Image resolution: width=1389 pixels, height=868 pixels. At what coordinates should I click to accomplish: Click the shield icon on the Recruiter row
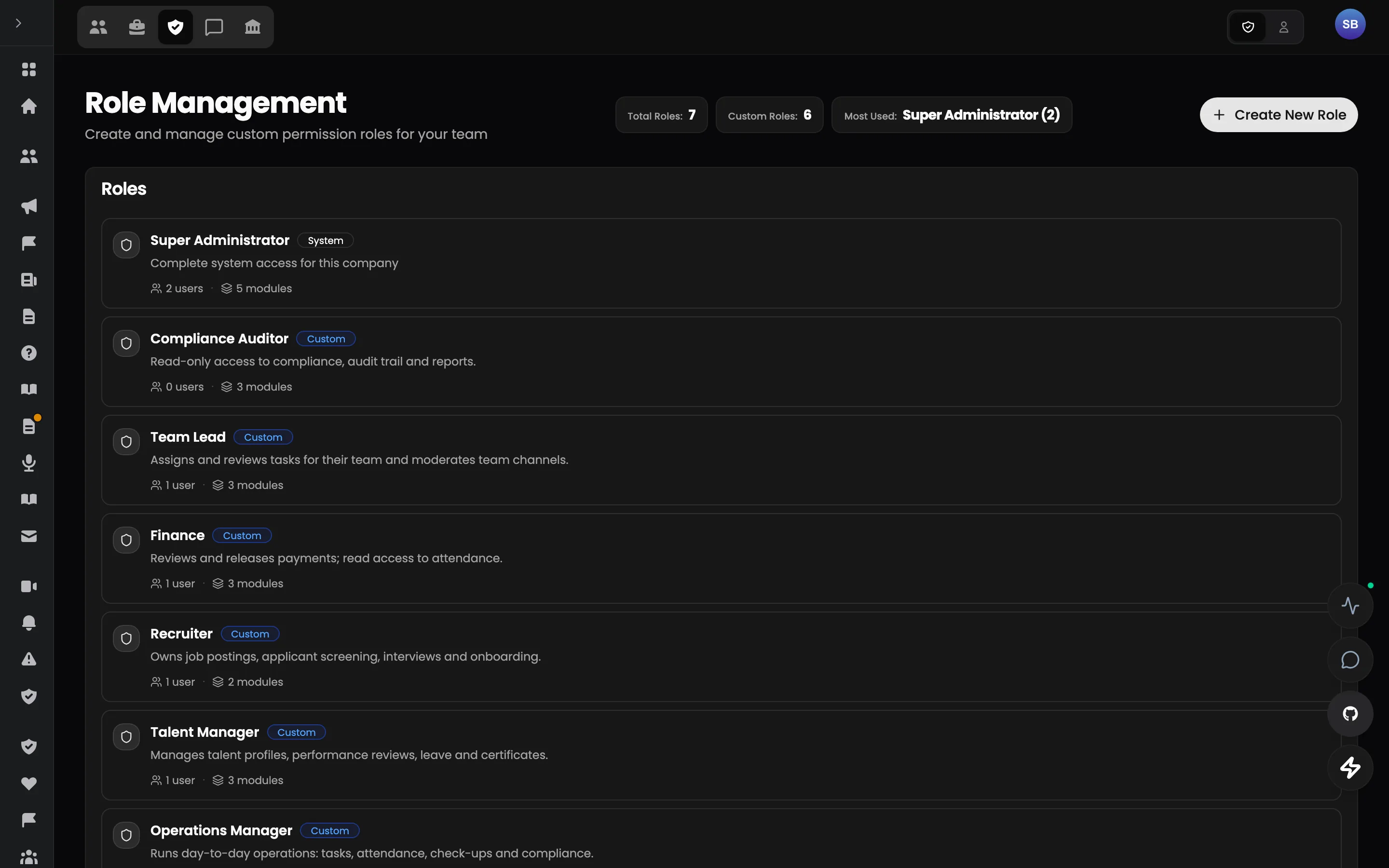pos(126,638)
